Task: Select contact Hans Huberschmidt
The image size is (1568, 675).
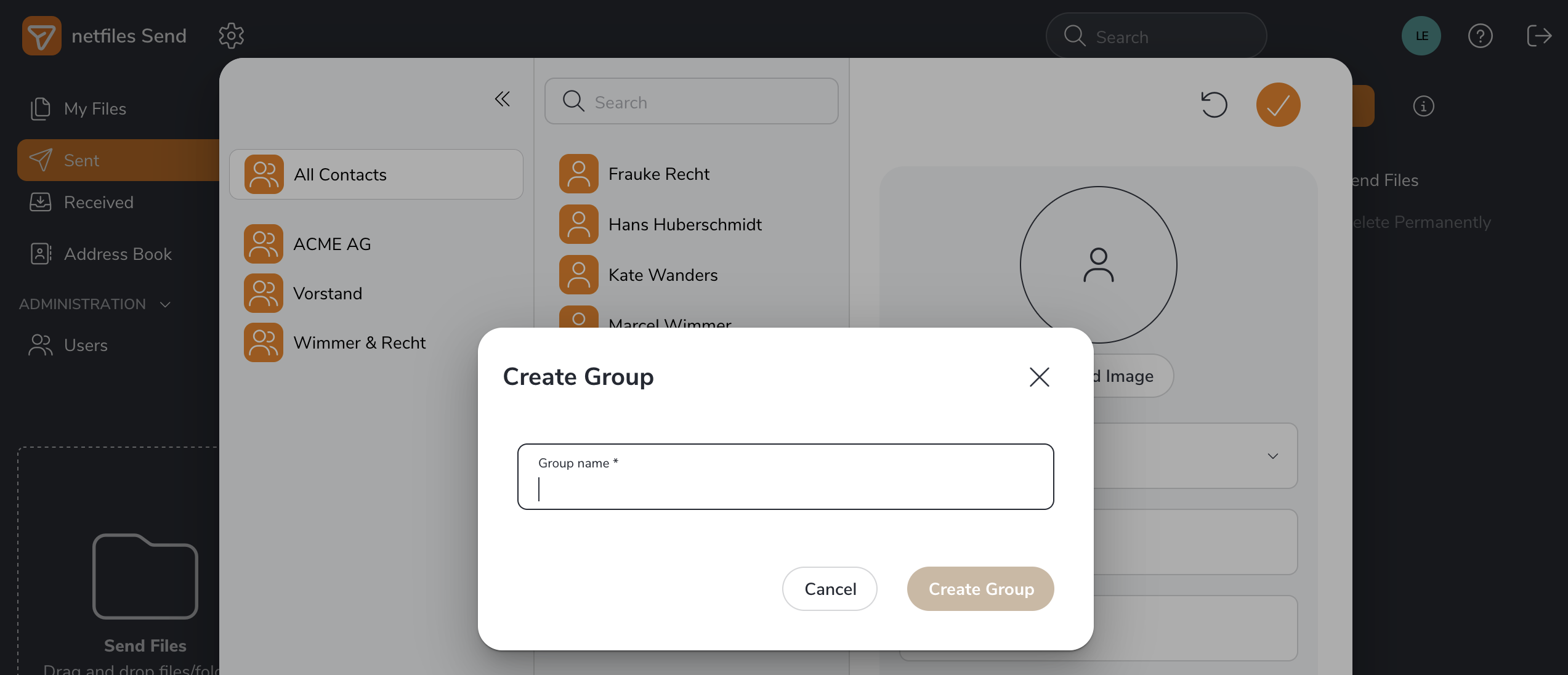Action: [684, 225]
